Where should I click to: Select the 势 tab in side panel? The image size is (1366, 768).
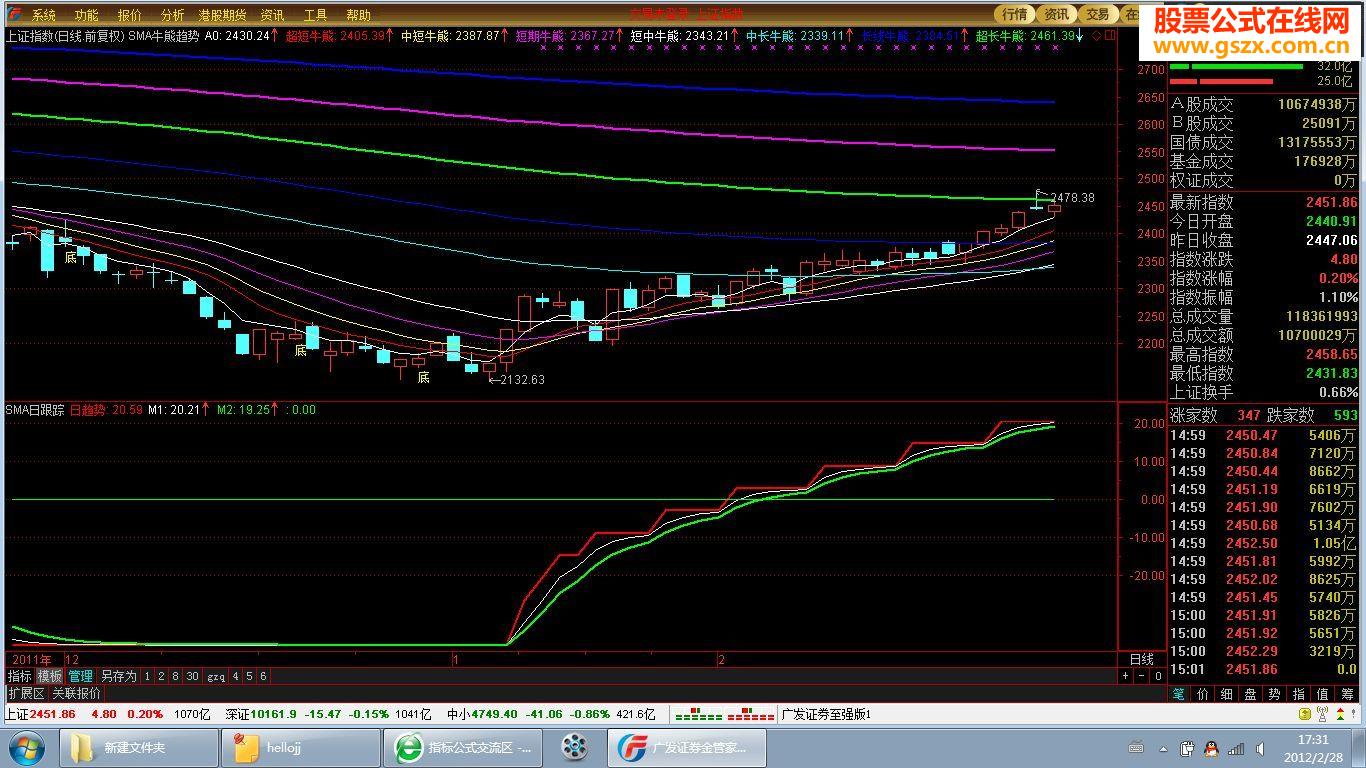[x=1275, y=694]
